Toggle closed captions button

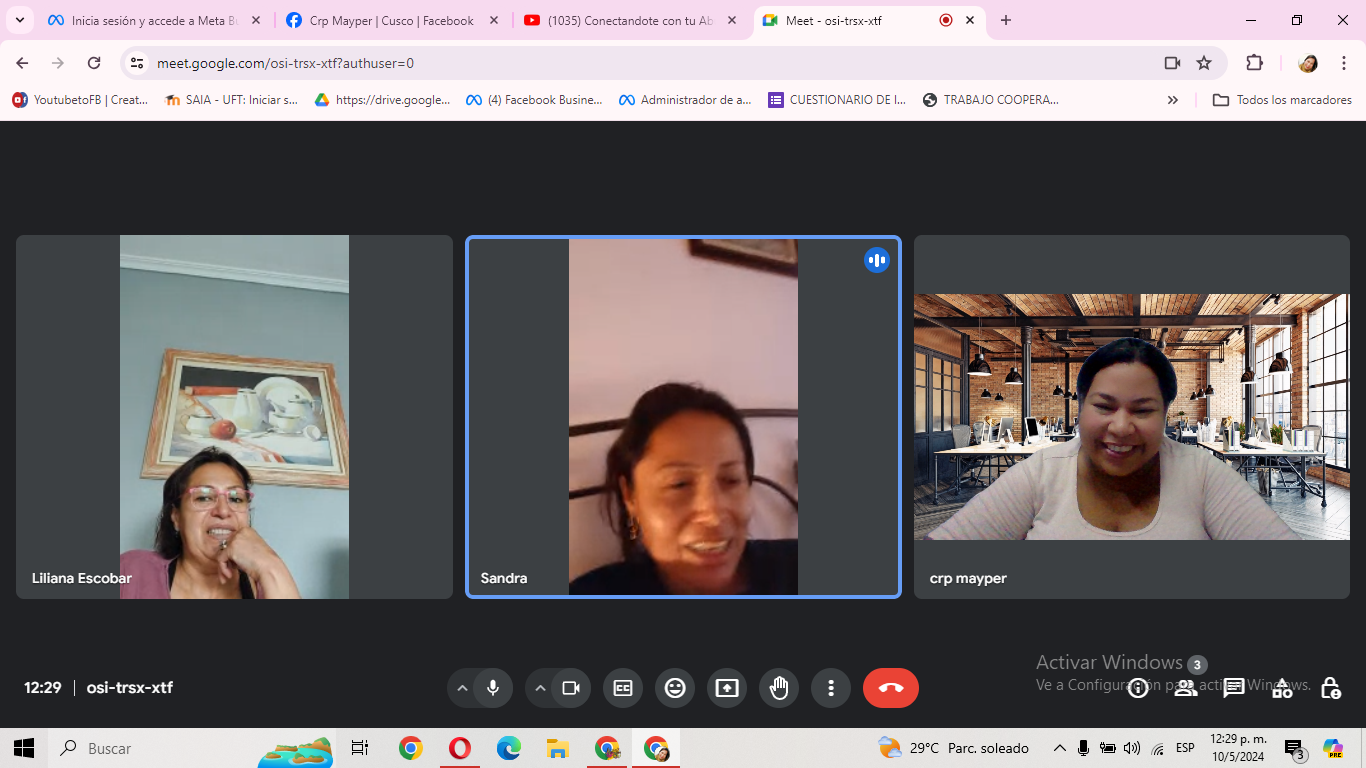tap(623, 688)
